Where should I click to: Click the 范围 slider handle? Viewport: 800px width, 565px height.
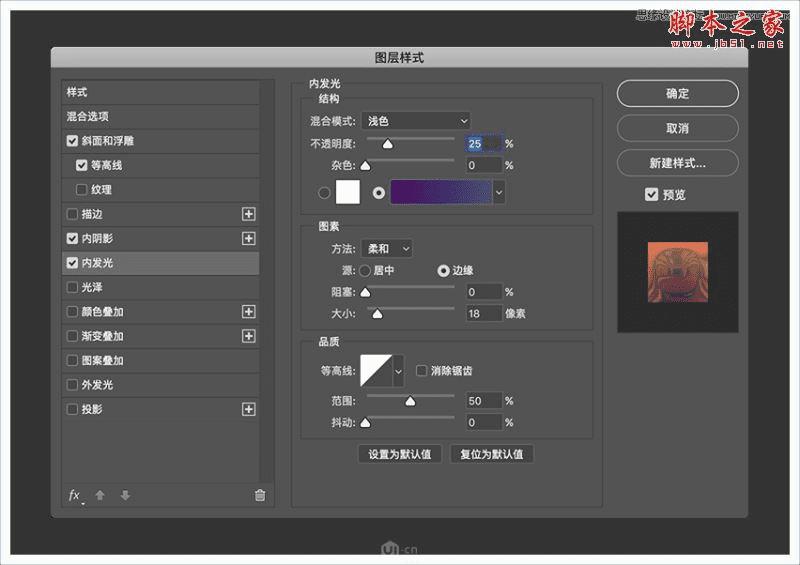click(410, 402)
